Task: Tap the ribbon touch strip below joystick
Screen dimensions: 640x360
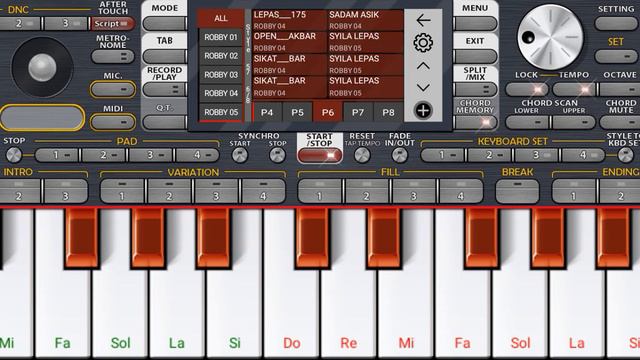Action: pyautogui.click(x=42, y=118)
